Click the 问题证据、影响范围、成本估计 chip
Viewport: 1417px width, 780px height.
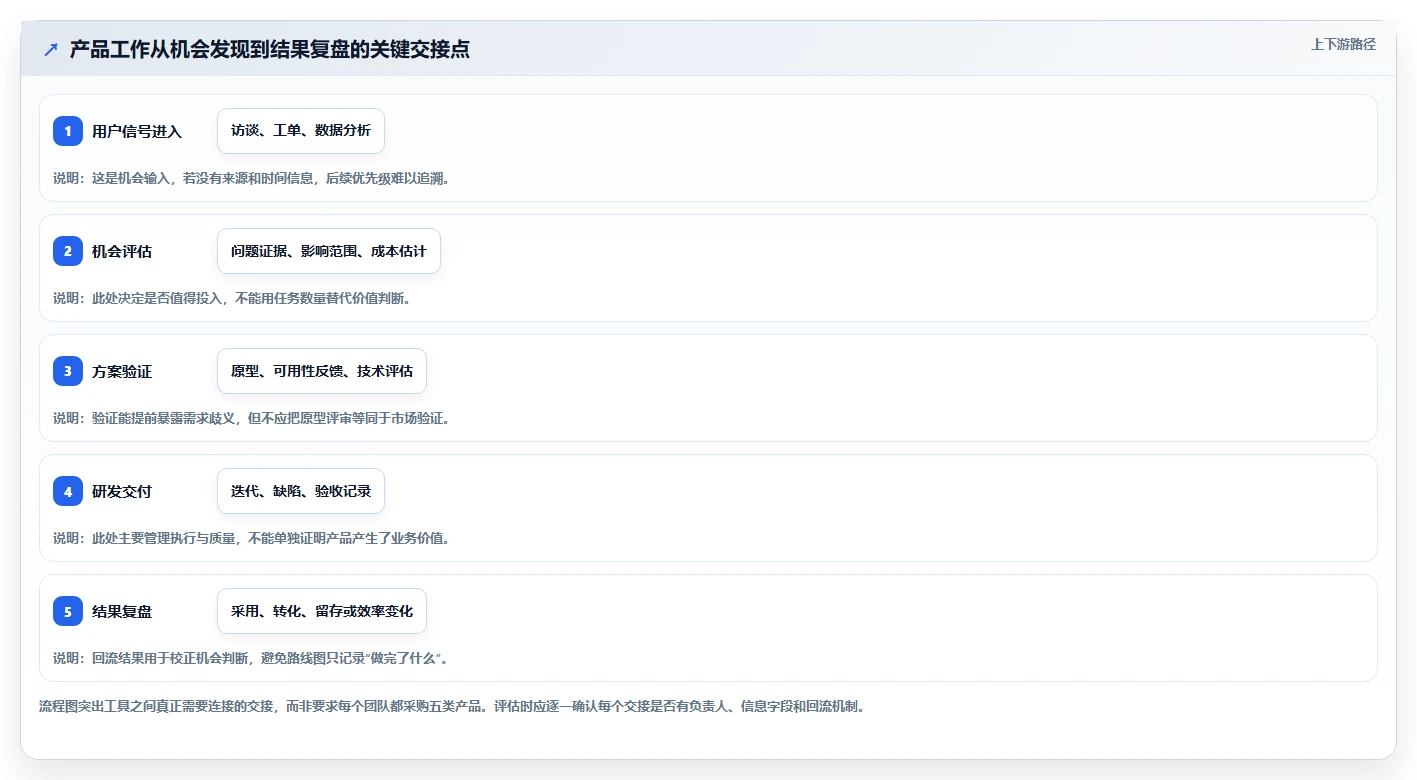329,251
